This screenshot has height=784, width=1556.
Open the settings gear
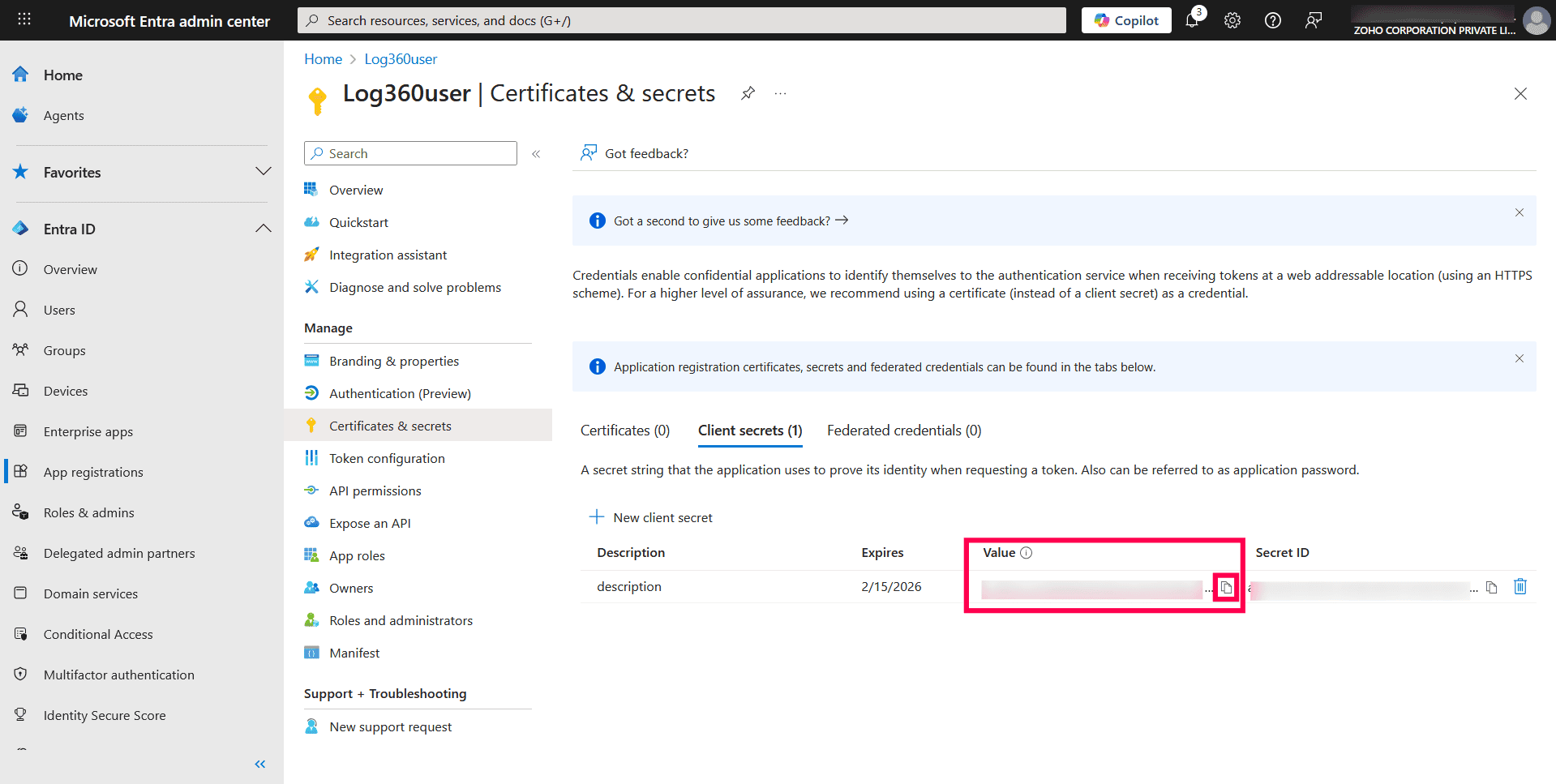[x=1232, y=20]
